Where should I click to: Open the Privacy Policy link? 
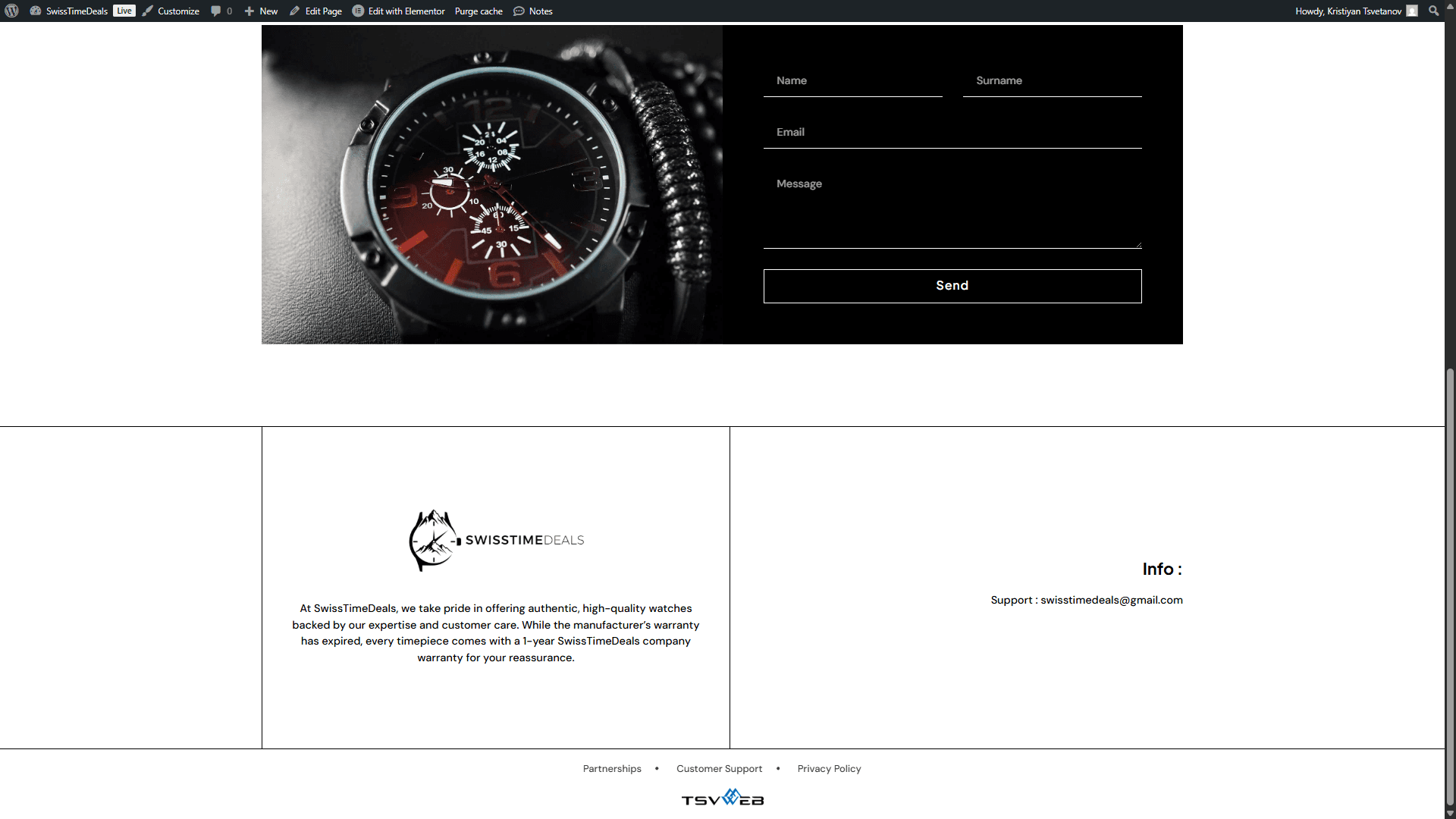[829, 768]
